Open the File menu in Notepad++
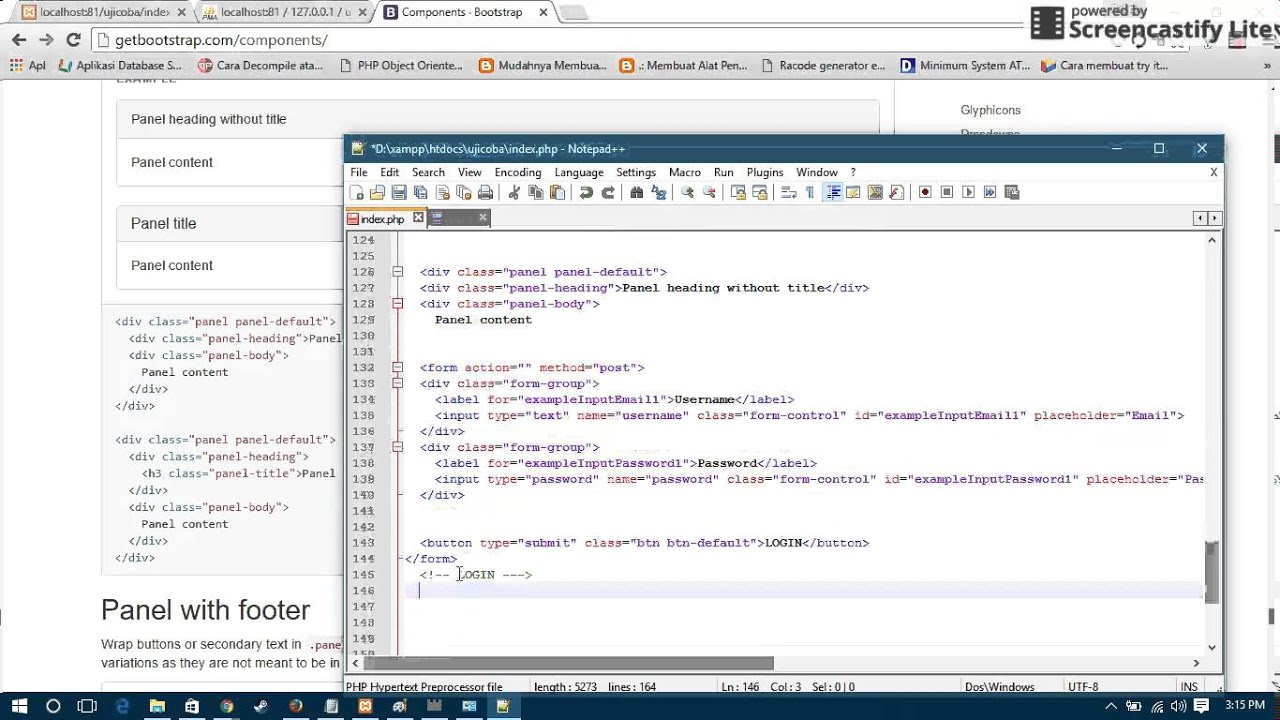This screenshot has height=720, width=1280. coord(358,172)
